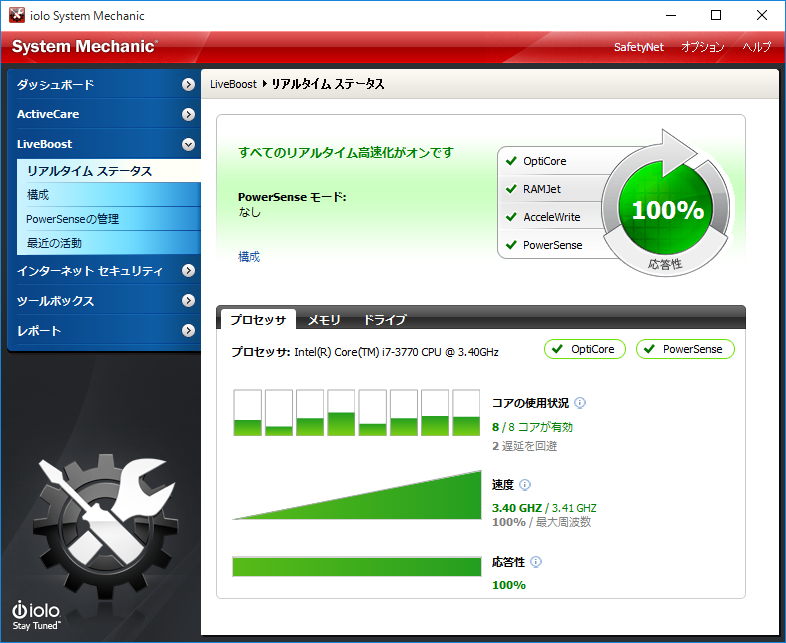Expand the ActiveCare section arrow
Image resolution: width=786 pixels, height=643 pixels.
188,114
